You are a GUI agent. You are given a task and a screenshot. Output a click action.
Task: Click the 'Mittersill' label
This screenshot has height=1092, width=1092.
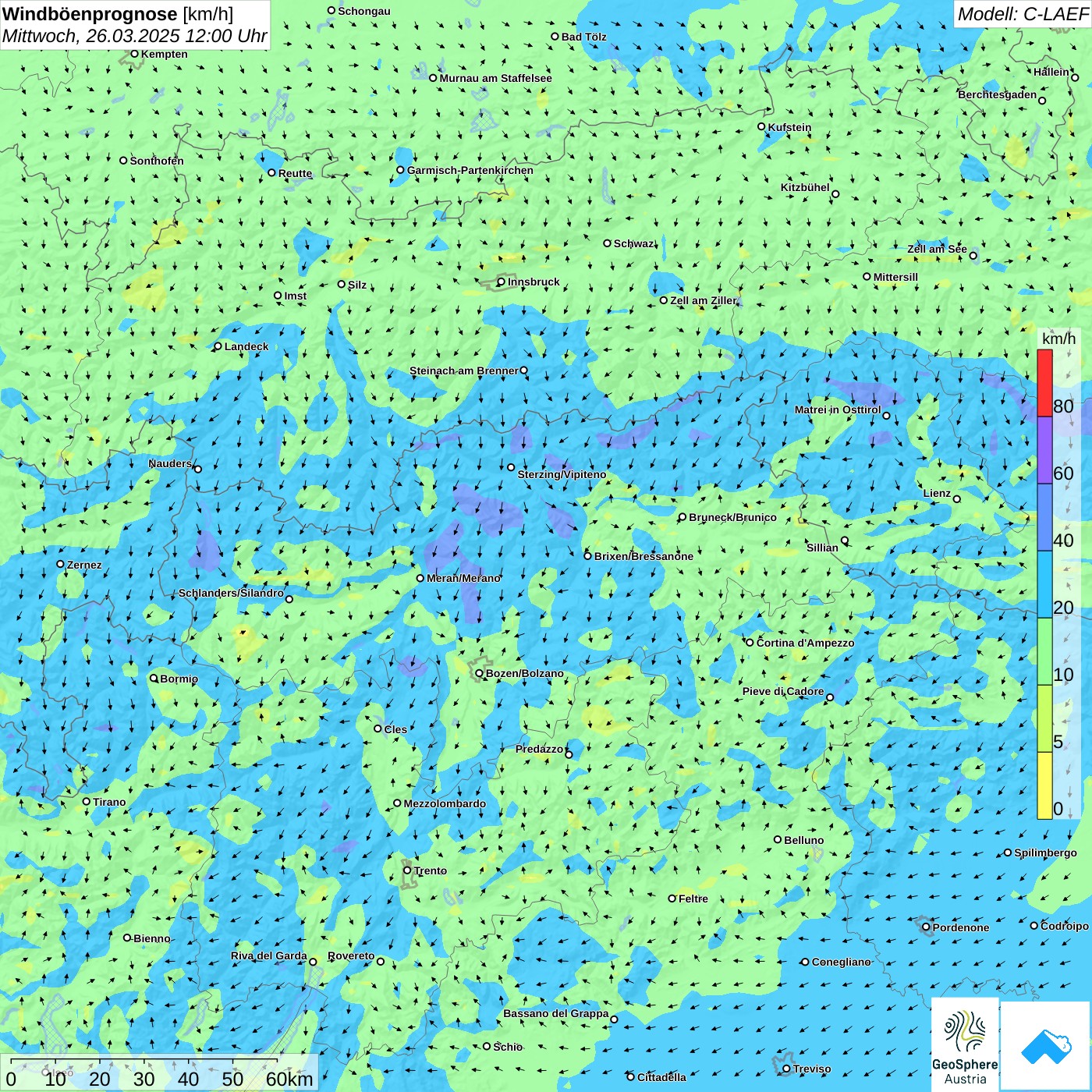[895, 277]
